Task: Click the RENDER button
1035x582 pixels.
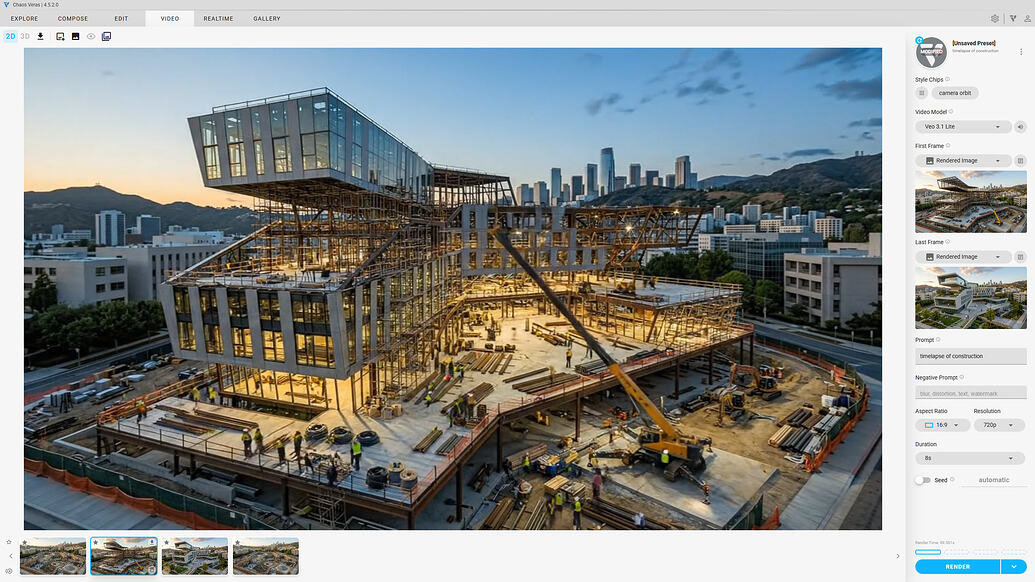Action: 957,567
